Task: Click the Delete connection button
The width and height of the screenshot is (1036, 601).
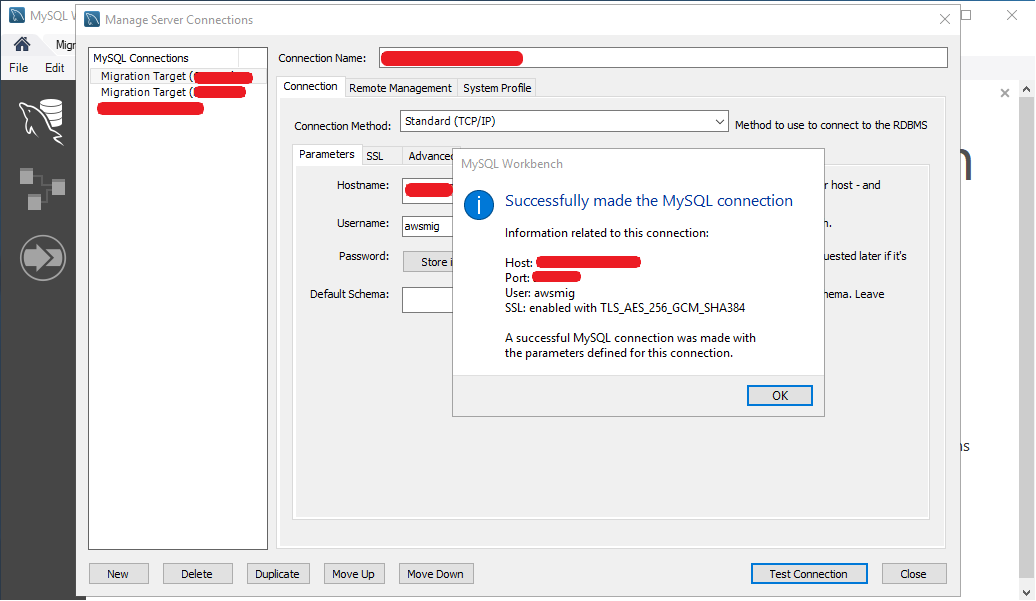Action: pos(197,574)
